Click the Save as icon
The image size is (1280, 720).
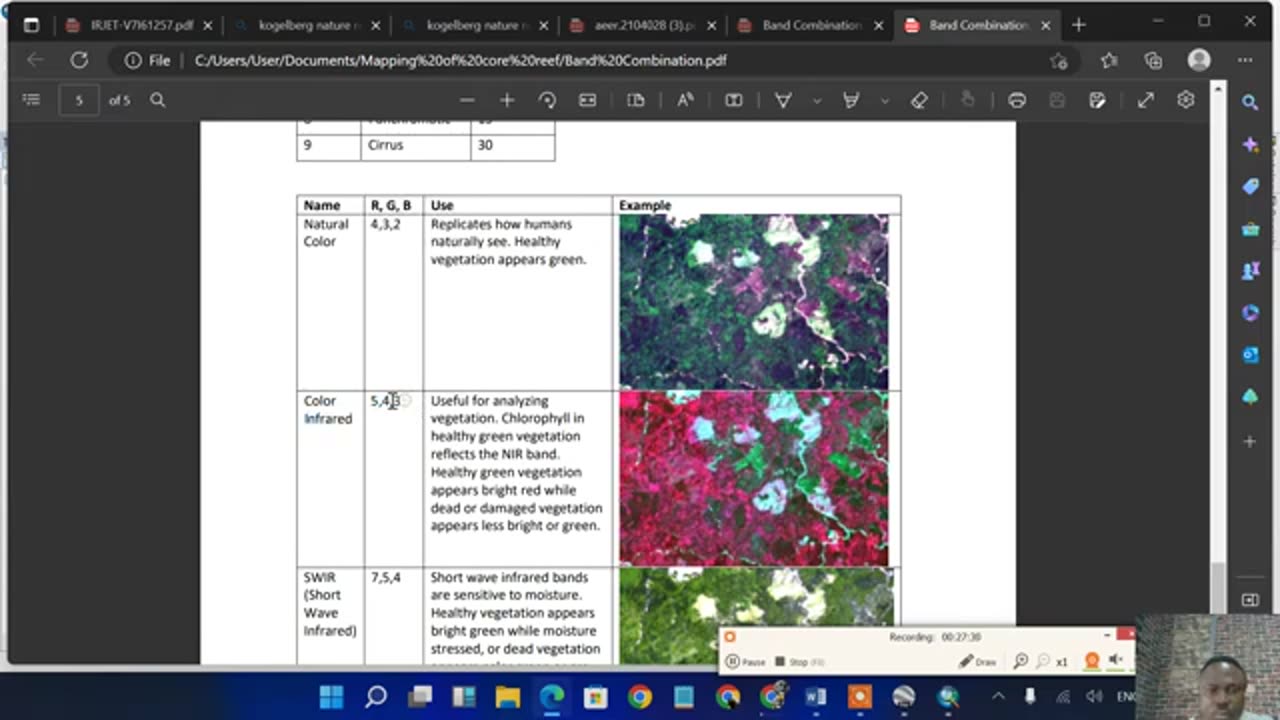(x=1097, y=100)
